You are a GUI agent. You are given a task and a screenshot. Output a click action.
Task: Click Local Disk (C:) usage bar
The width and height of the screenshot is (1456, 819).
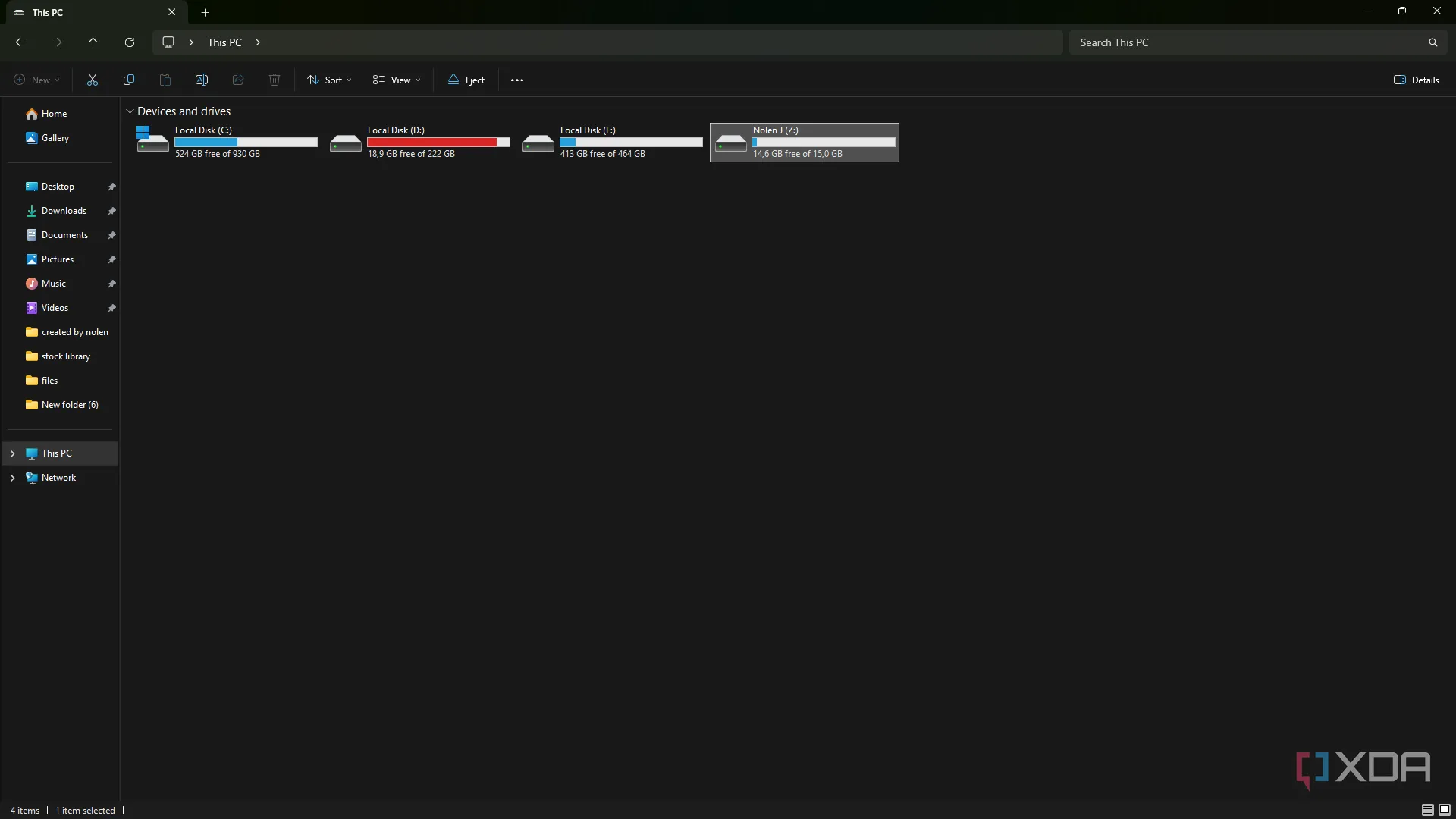click(x=246, y=143)
